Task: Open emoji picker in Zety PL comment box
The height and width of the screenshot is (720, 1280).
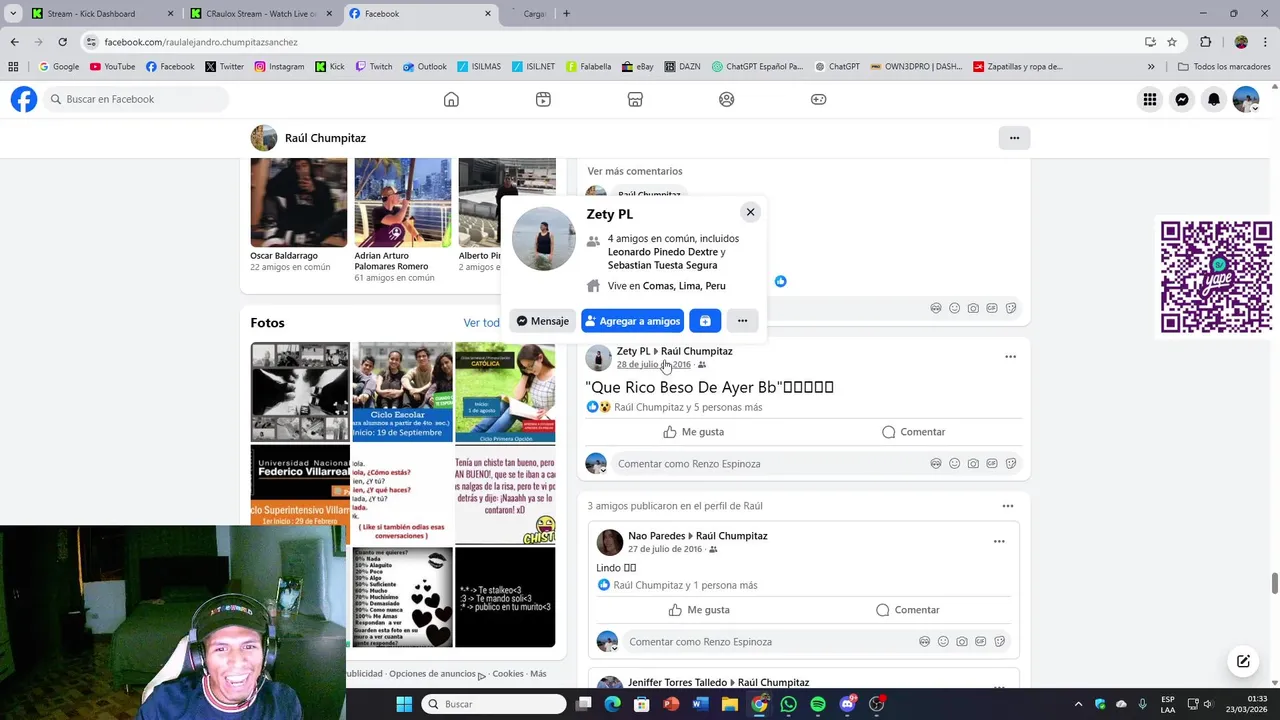Action: pyautogui.click(x=954, y=464)
